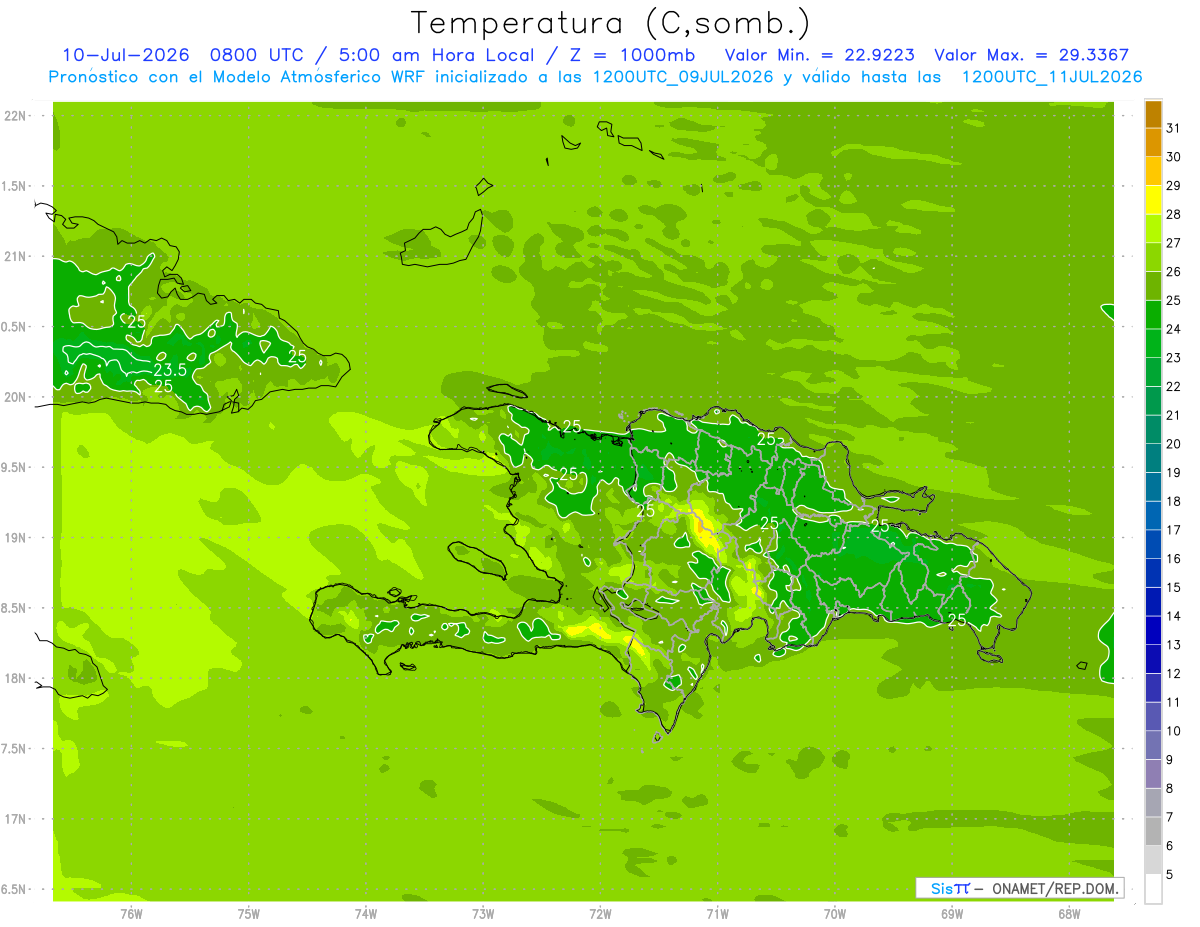This screenshot has width=1200, height=927.
Task: Click the colorbar value '22' without N
Action: 1173,386
